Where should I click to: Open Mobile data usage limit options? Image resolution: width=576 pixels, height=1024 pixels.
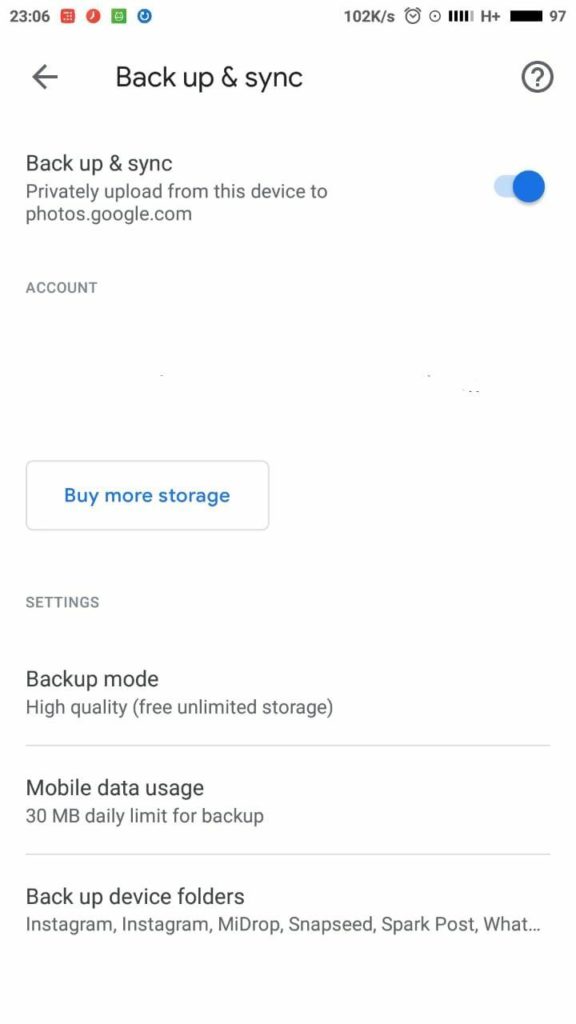pos(288,801)
